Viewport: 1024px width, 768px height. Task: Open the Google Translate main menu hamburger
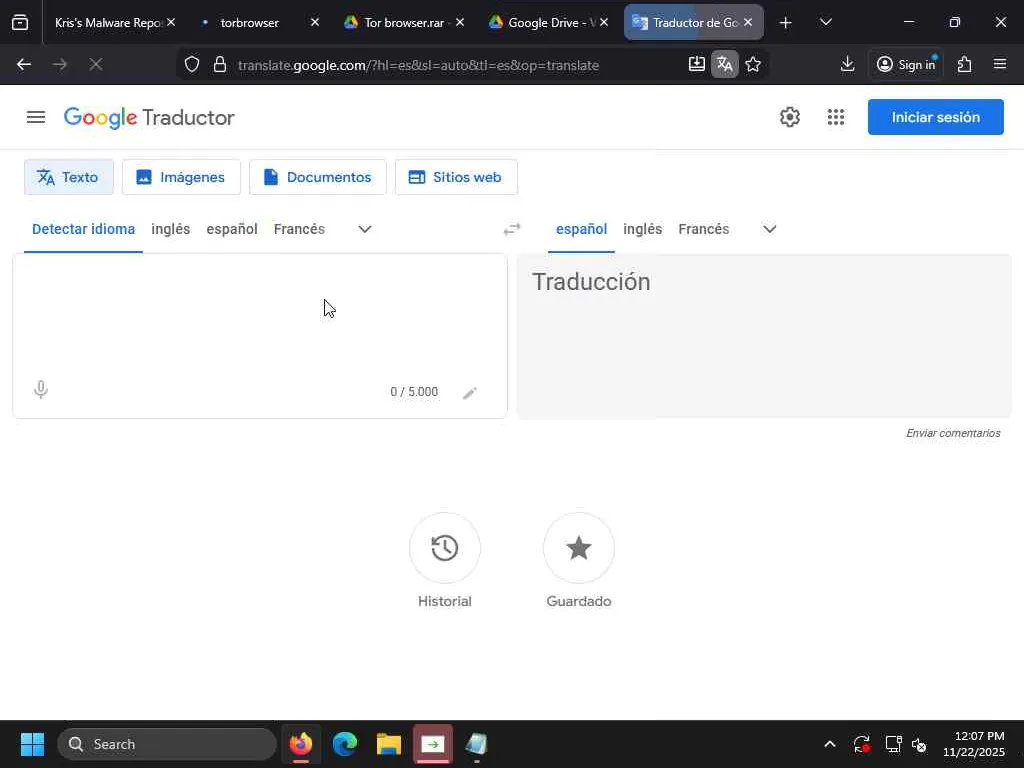[x=36, y=118]
